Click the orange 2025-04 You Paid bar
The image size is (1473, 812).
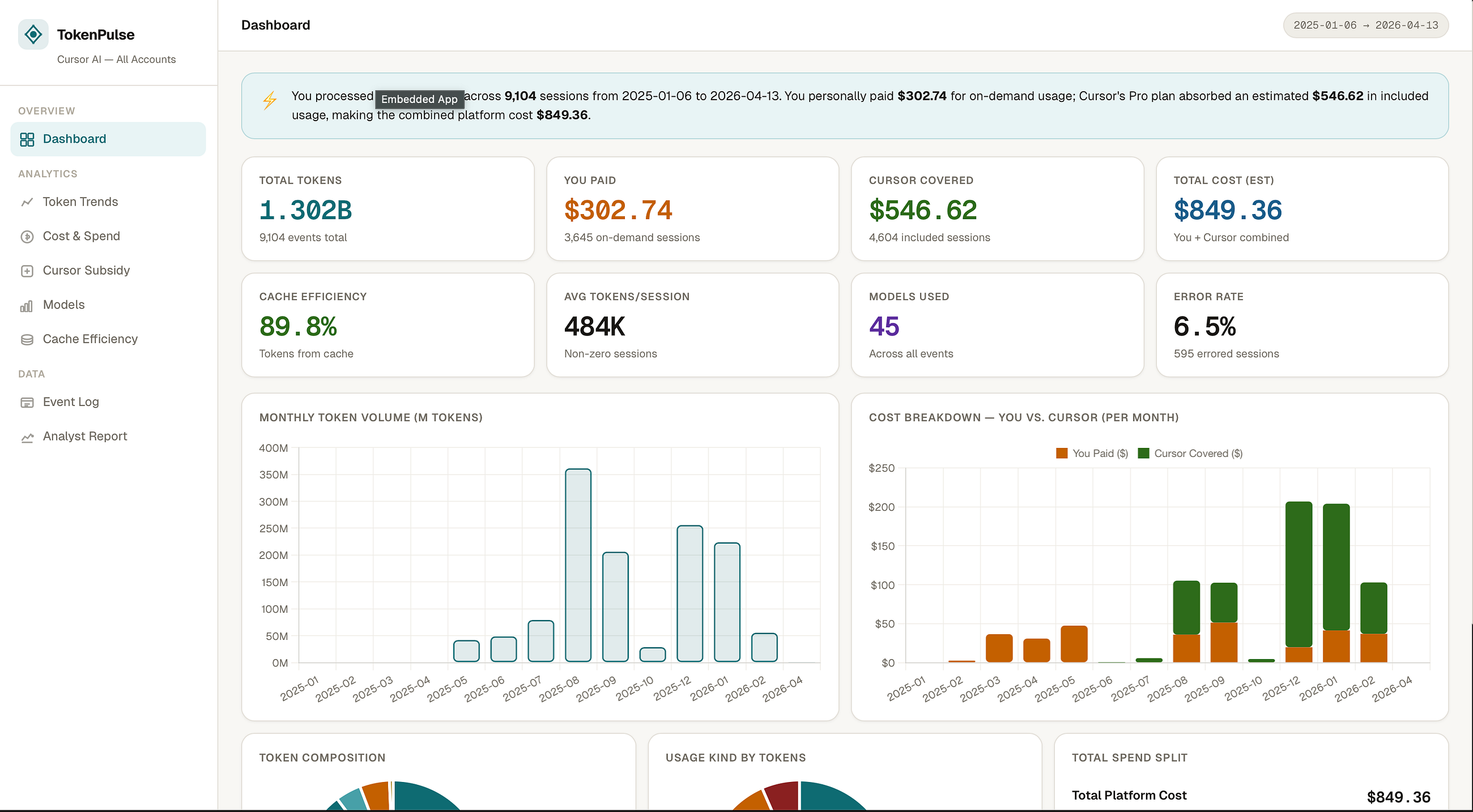tap(1036, 650)
